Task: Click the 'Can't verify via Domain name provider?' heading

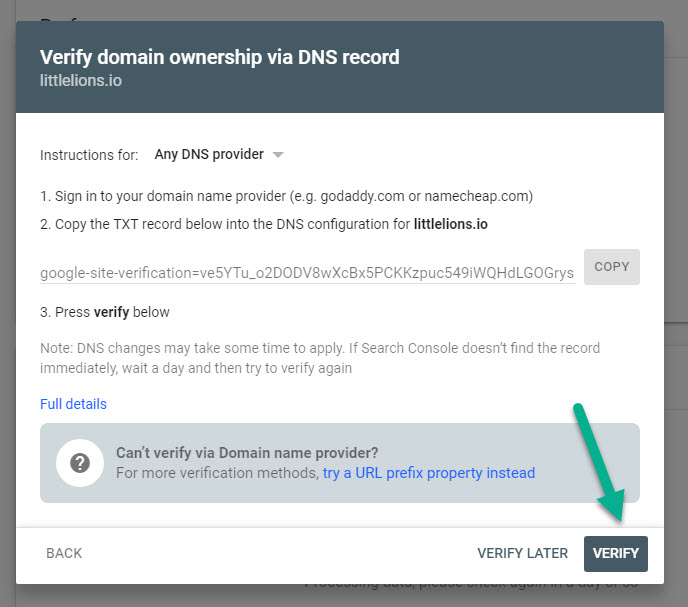Action: coord(247,453)
